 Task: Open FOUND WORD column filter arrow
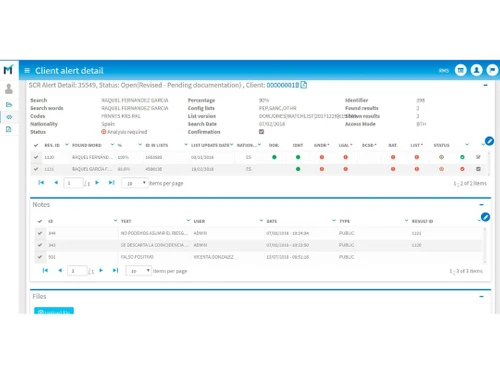[112, 145]
